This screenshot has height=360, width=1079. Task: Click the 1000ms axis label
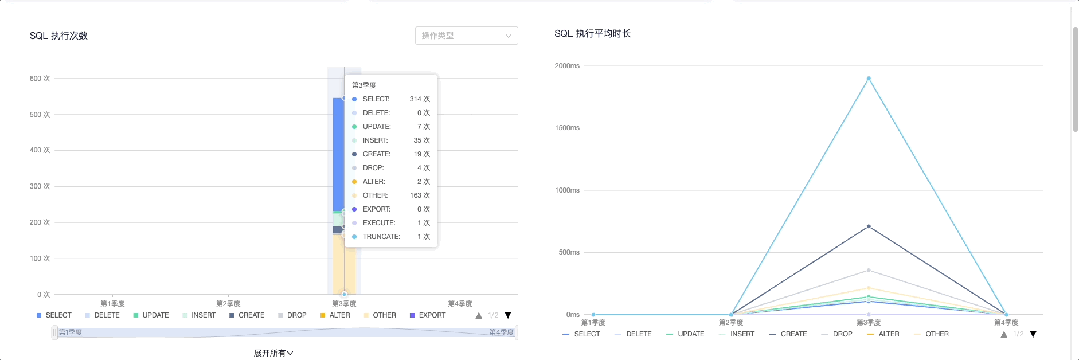(568, 191)
